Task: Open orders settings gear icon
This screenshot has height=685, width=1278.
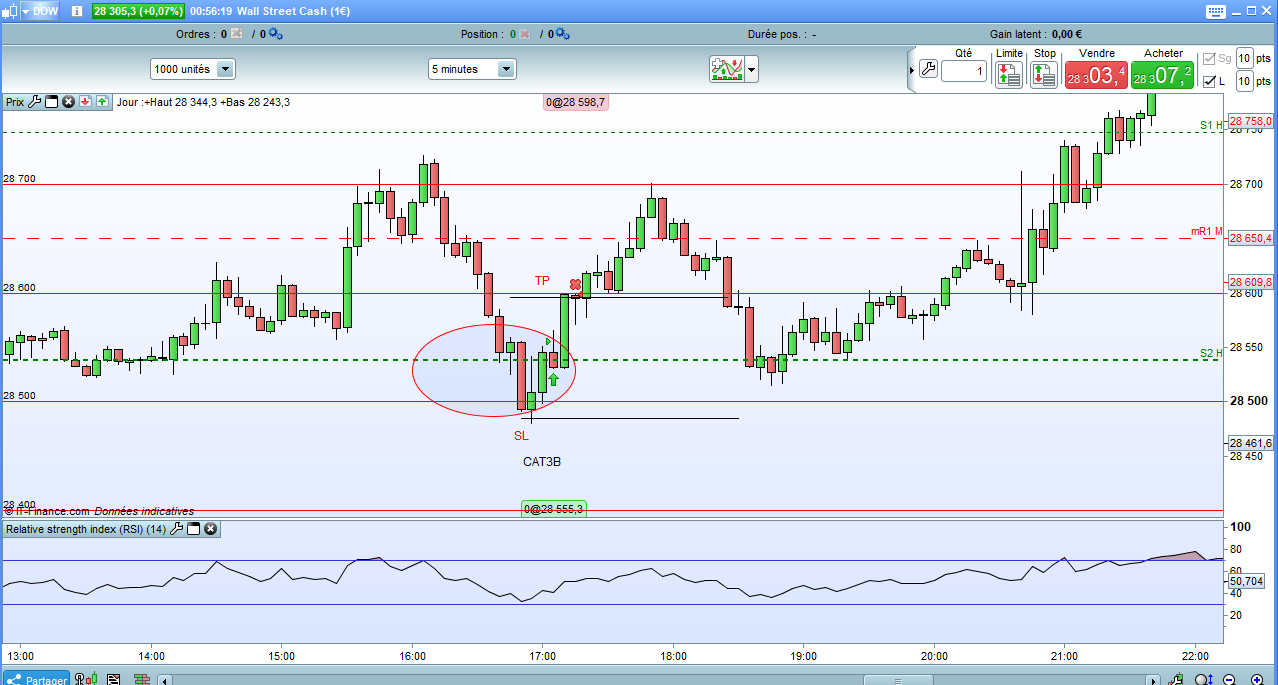Action: (x=275, y=34)
